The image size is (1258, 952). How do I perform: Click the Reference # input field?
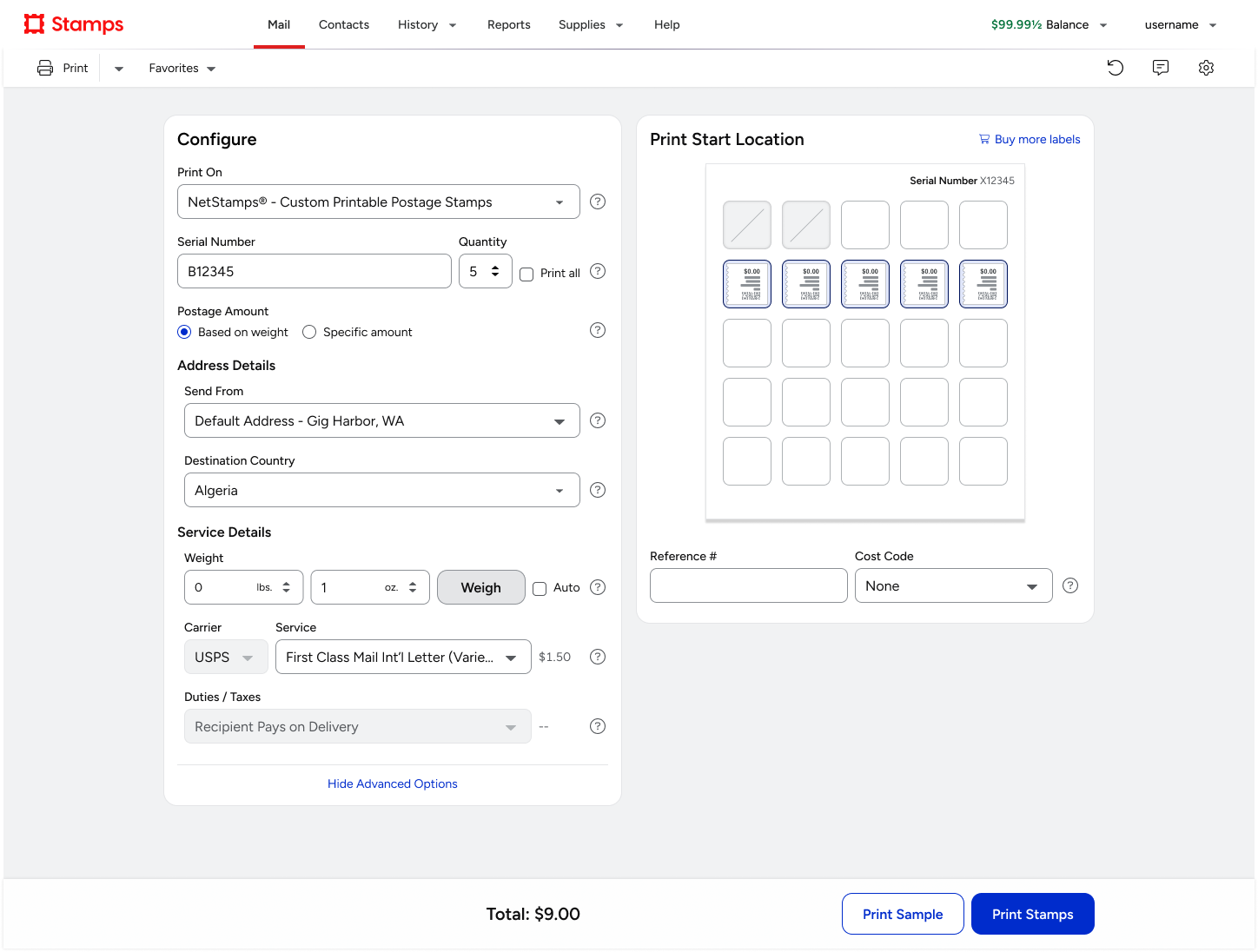(x=748, y=585)
